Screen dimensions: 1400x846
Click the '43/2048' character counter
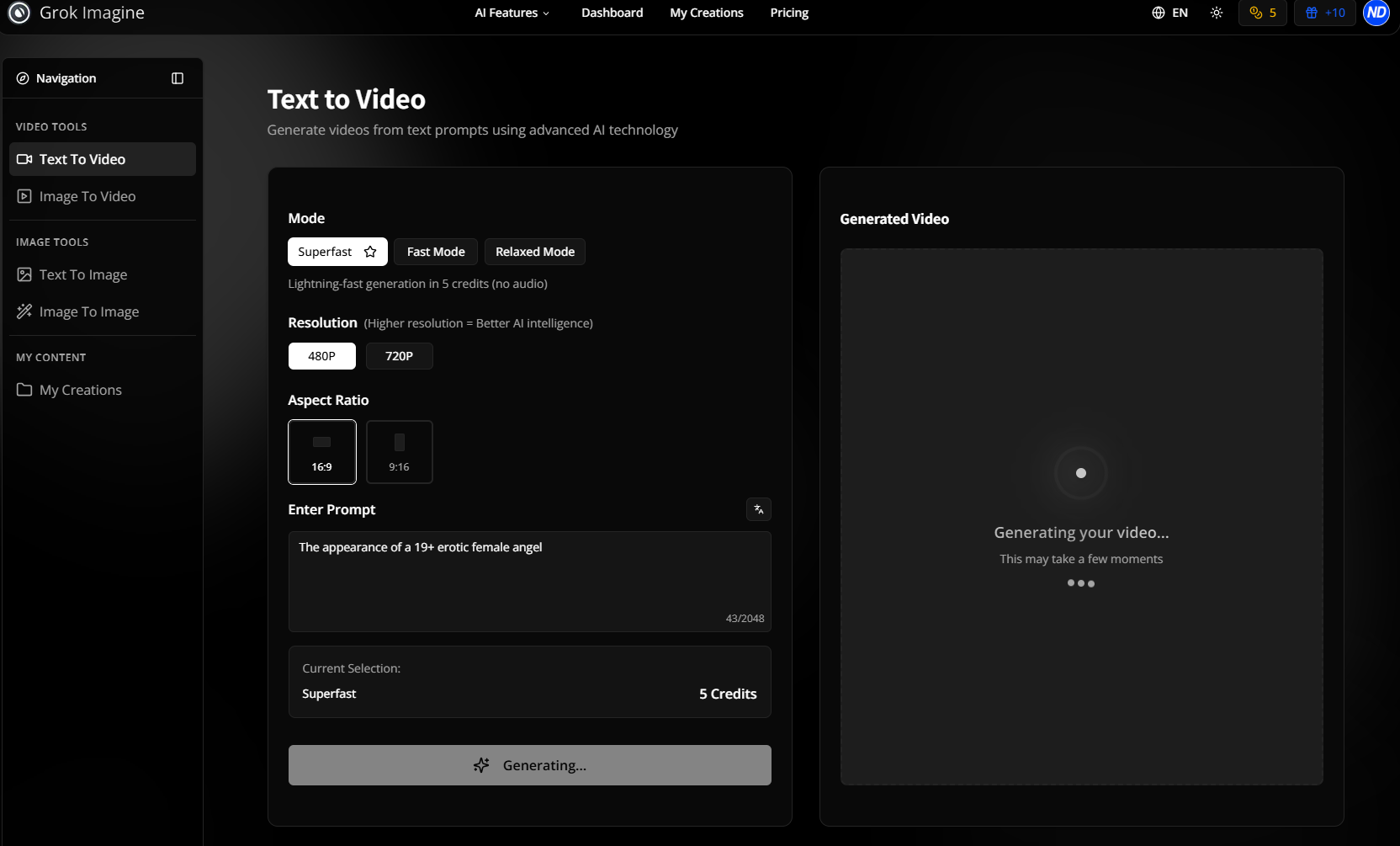745,619
